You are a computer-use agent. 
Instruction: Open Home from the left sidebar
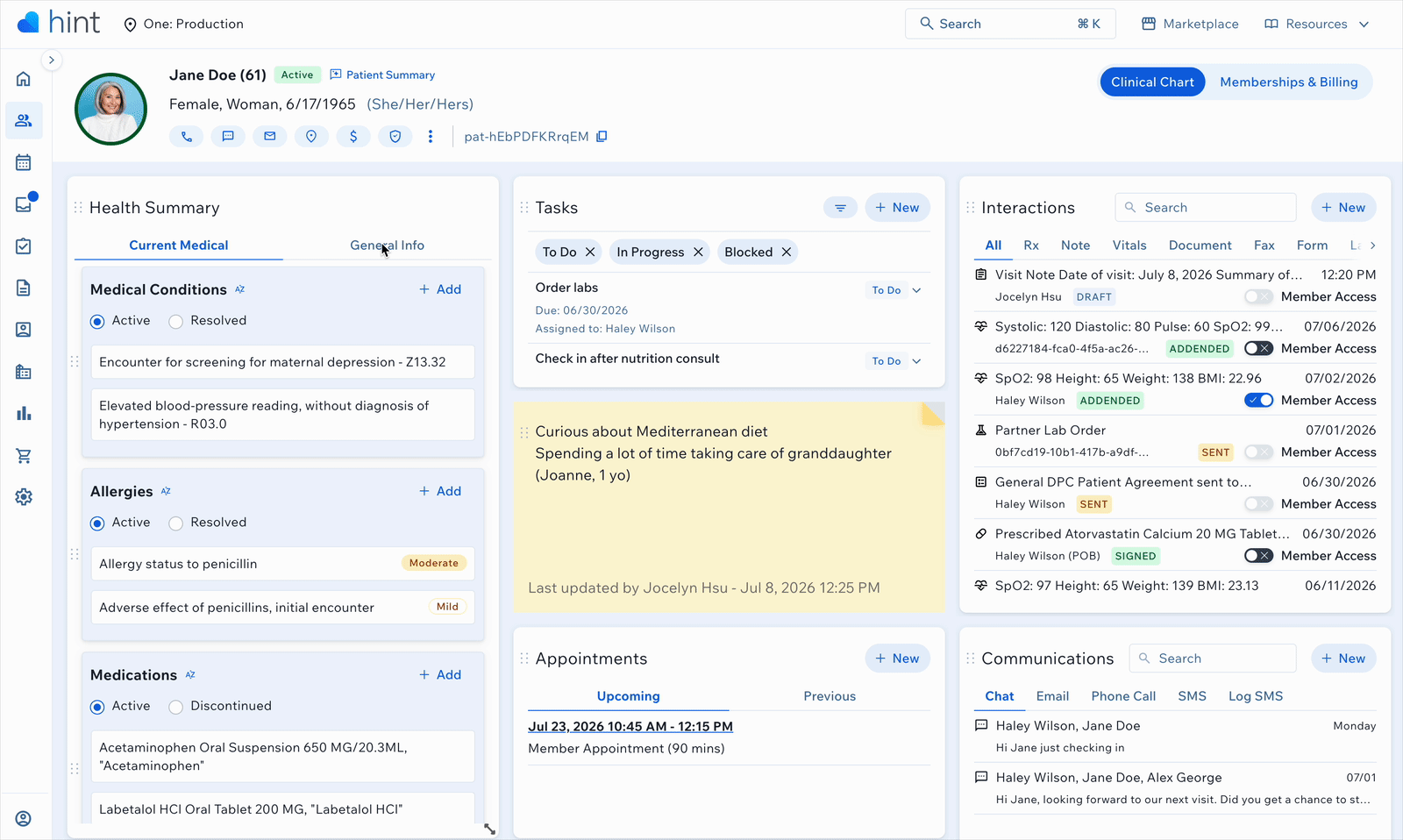point(24,79)
